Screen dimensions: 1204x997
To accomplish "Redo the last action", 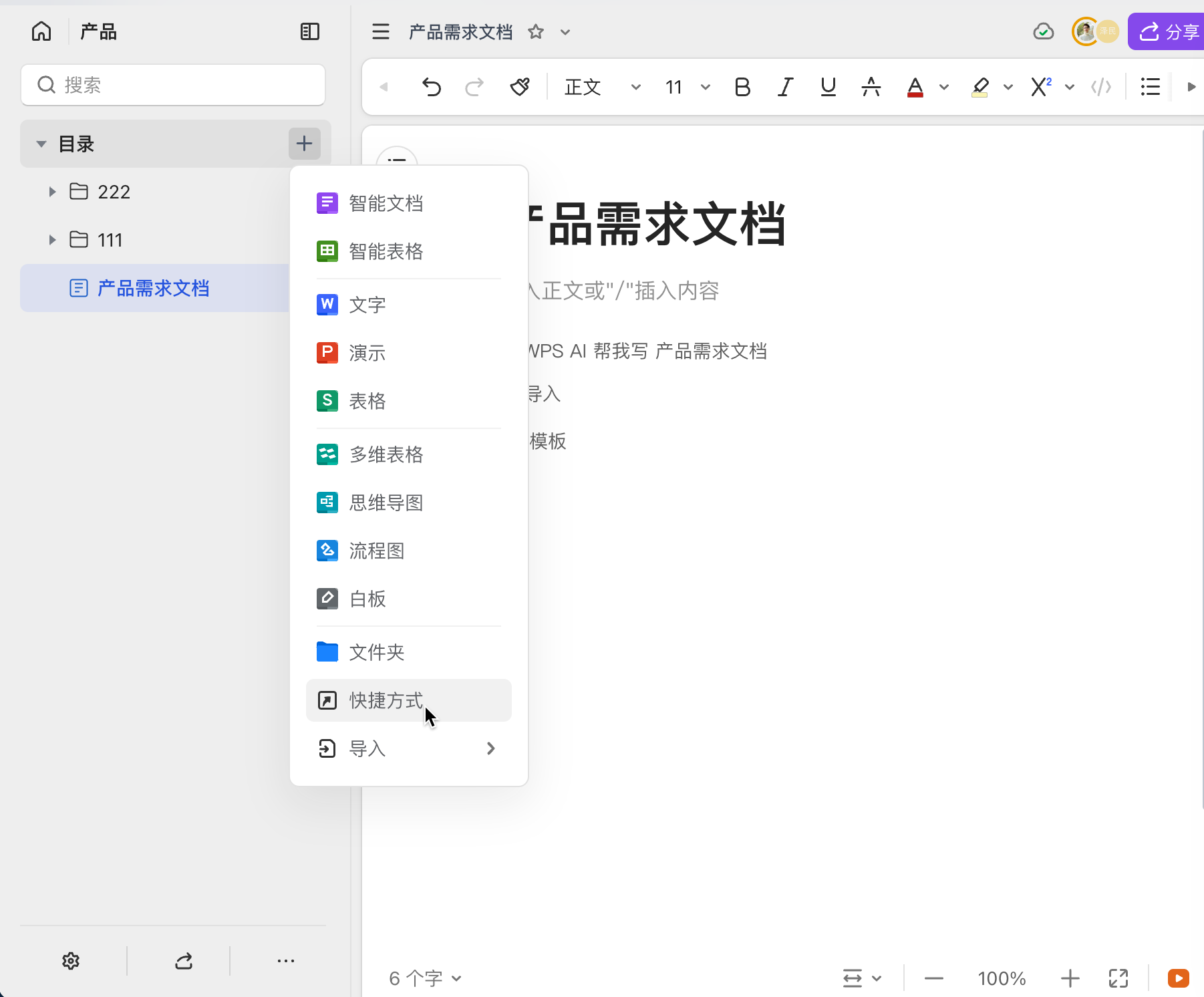I will (474, 87).
